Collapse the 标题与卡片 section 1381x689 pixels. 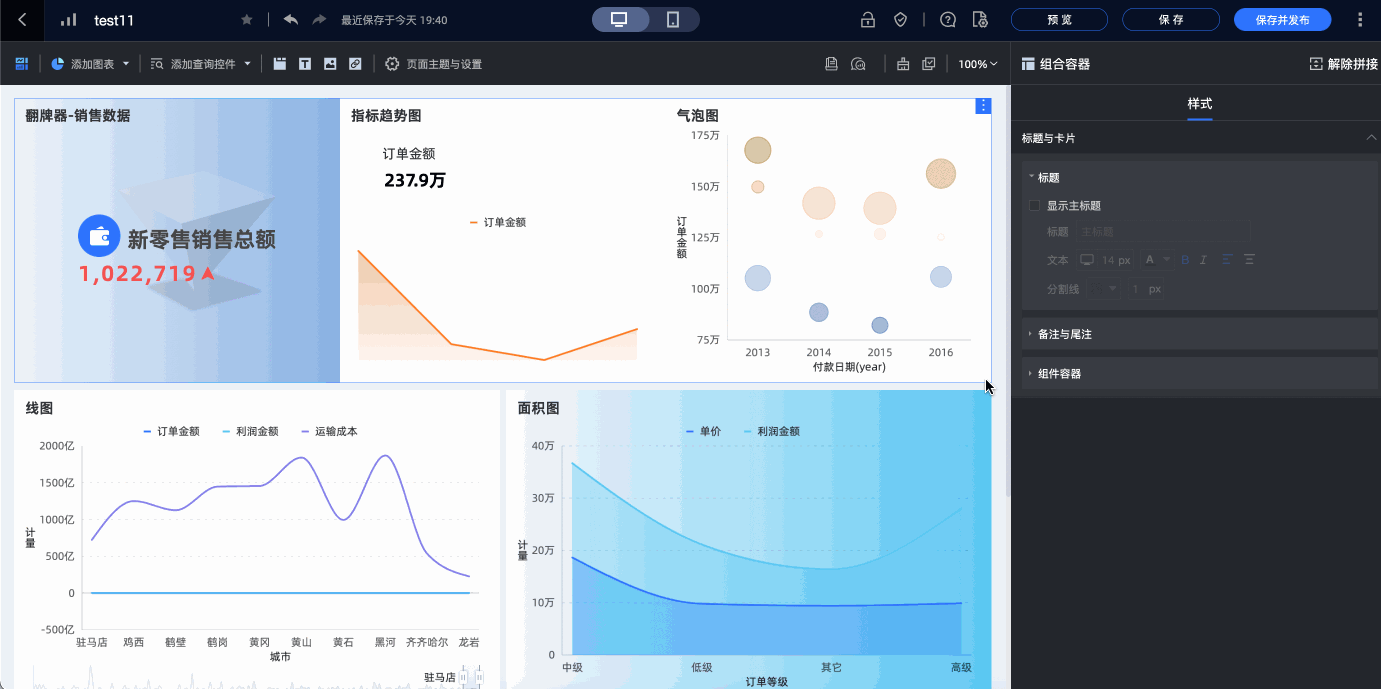tap(1371, 138)
